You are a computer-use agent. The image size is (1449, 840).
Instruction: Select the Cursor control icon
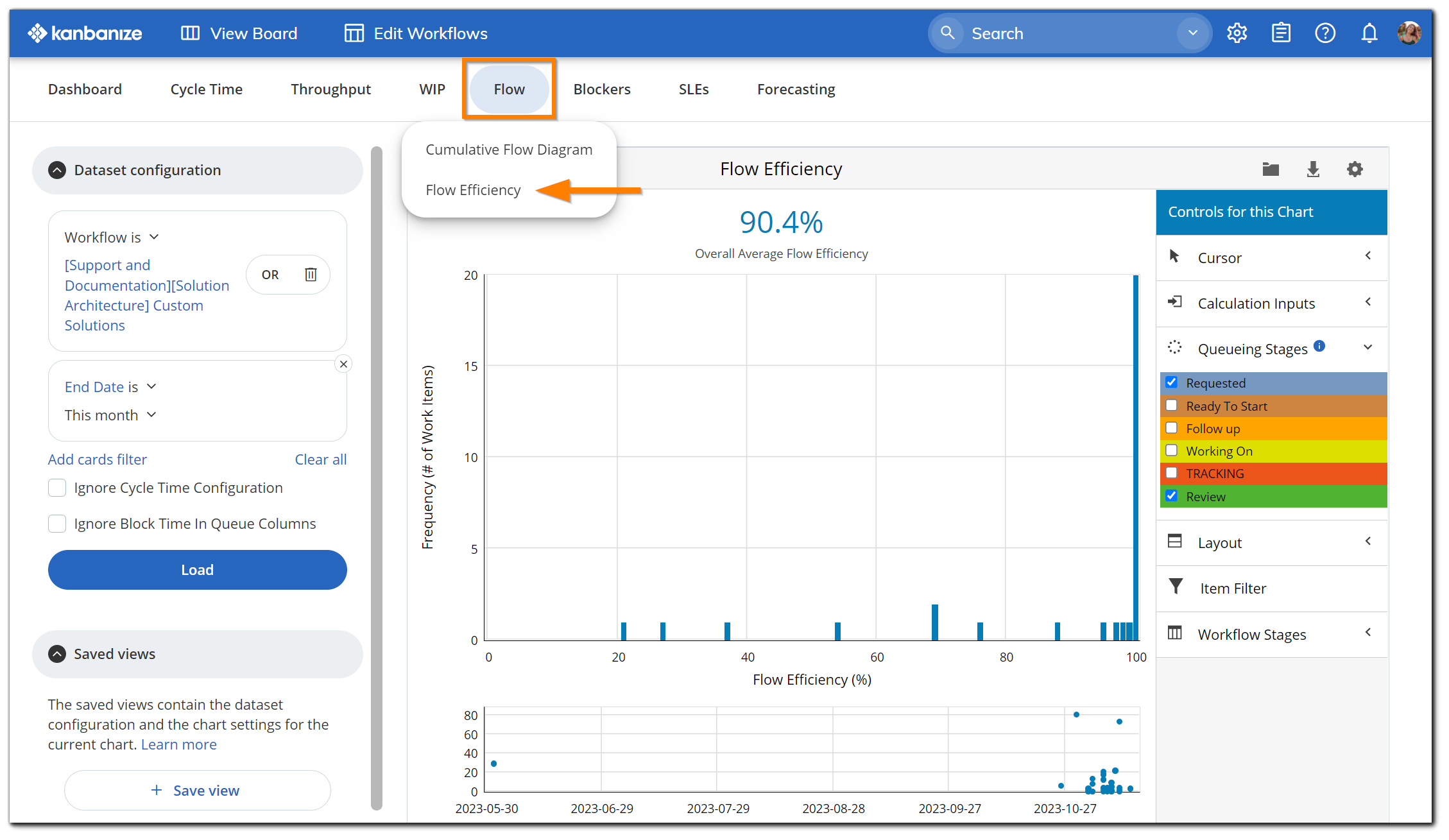click(x=1176, y=256)
